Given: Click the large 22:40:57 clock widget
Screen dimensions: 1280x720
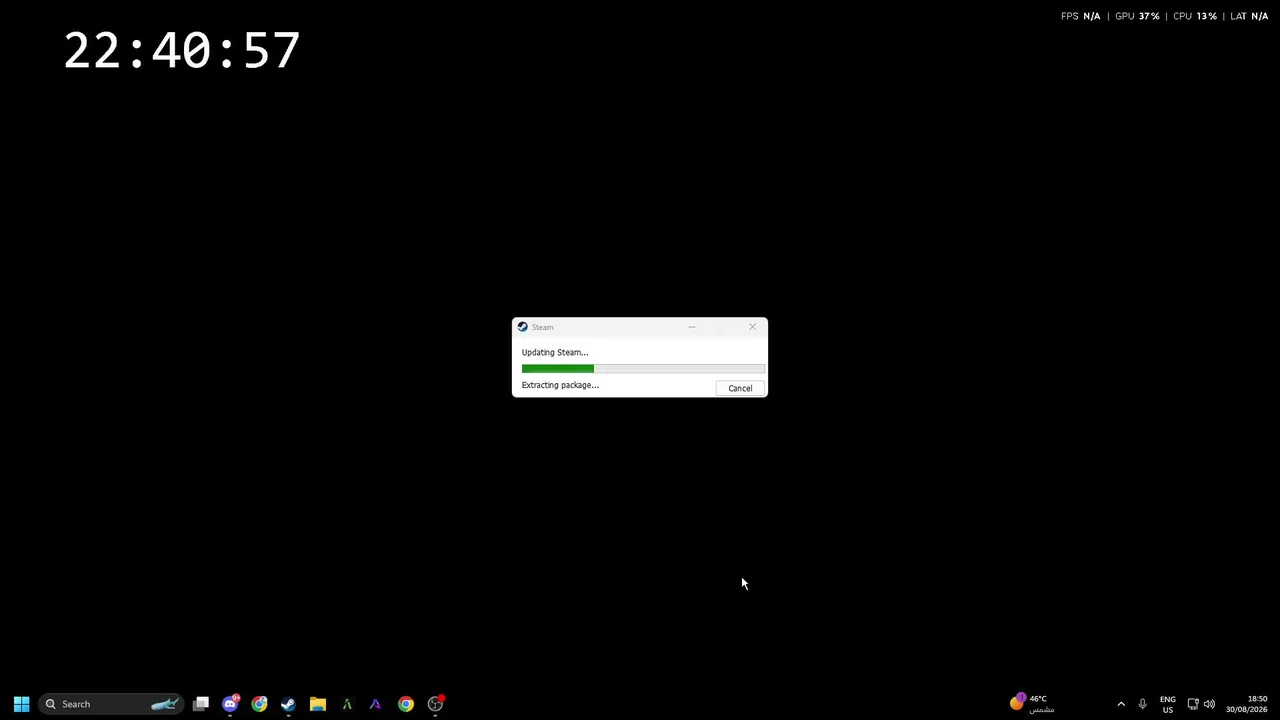Looking at the screenshot, I should (182, 50).
